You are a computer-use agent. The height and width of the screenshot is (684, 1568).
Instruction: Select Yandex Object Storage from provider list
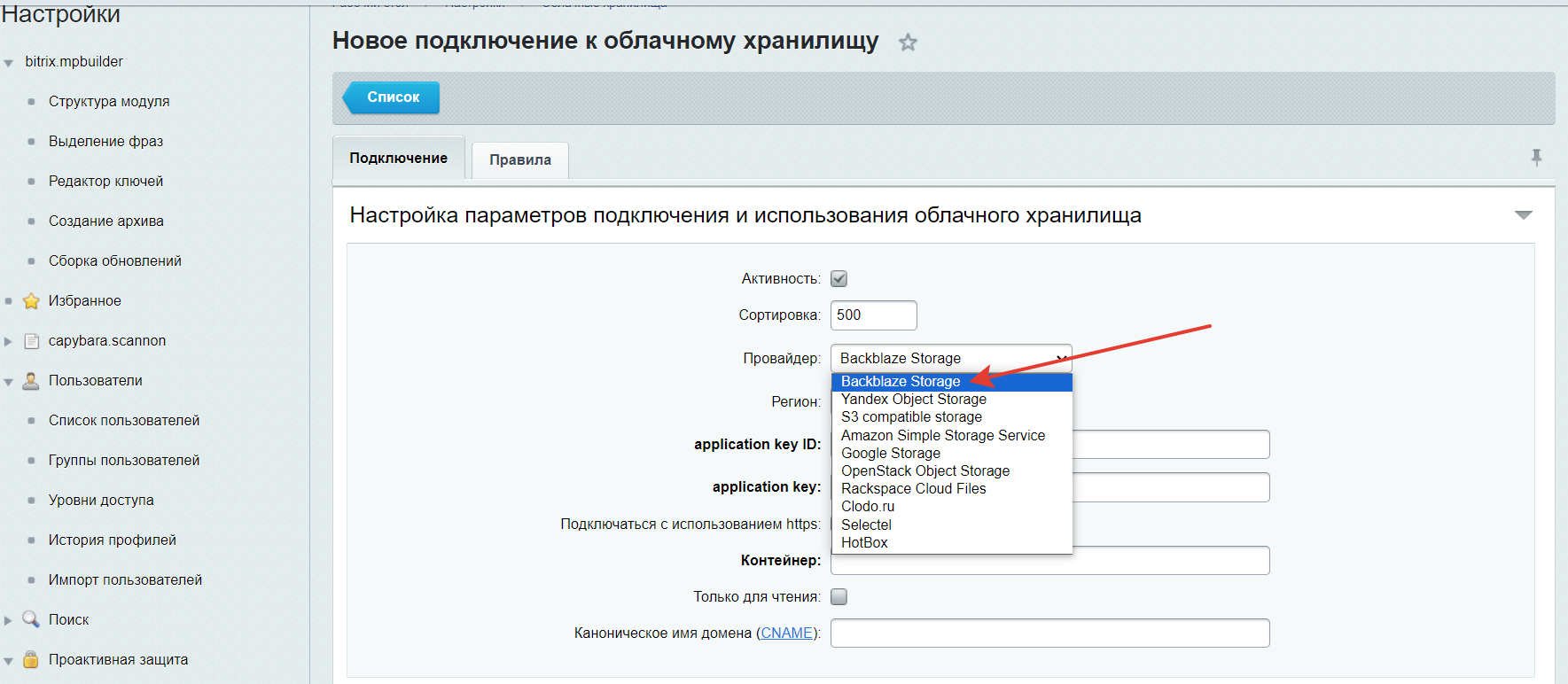[x=913, y=400]
